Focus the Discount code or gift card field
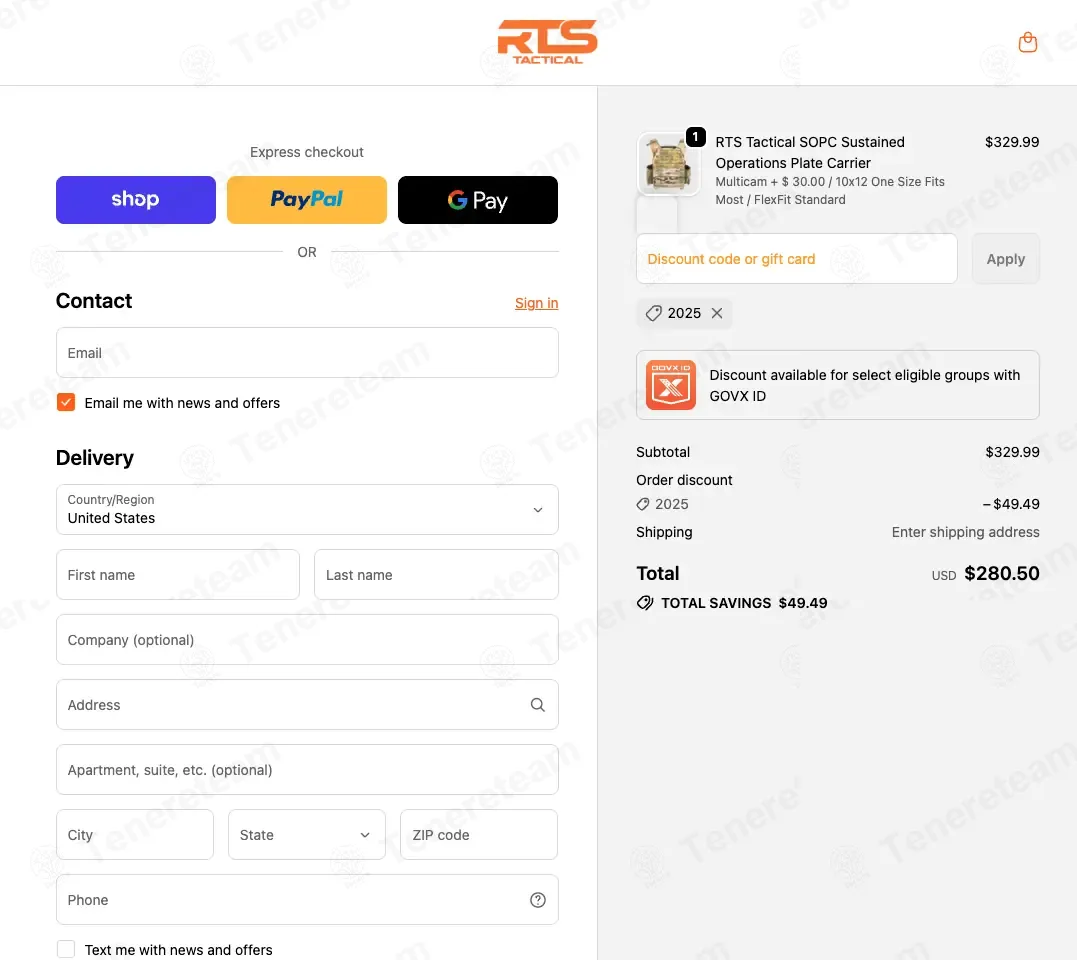Image resolution: width=1077 pixels, height=960 pixels. click(x=797, y=259)
